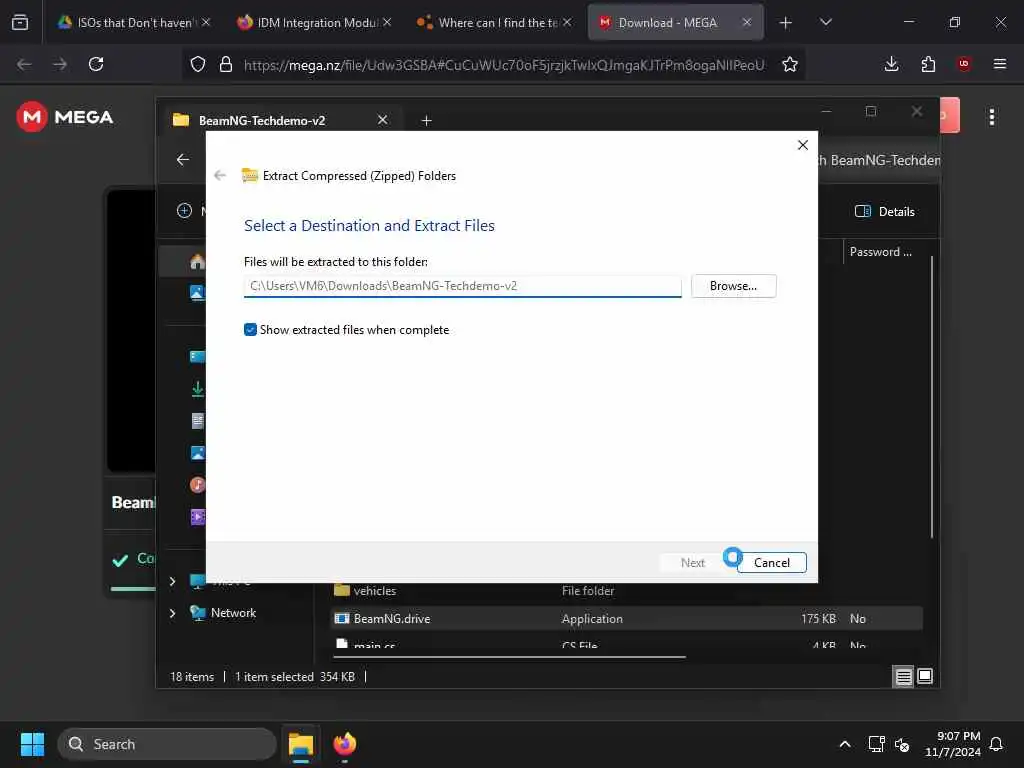Click the extract wizard back arrow

pos(220,175)
